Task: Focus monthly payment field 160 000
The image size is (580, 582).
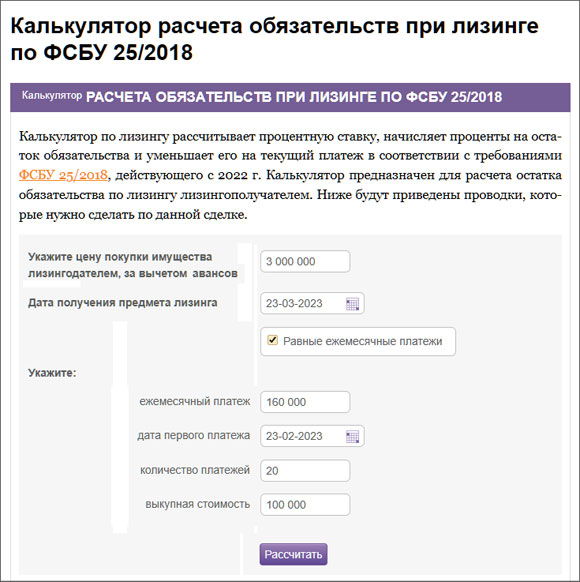Action: [x=305, y=402]
